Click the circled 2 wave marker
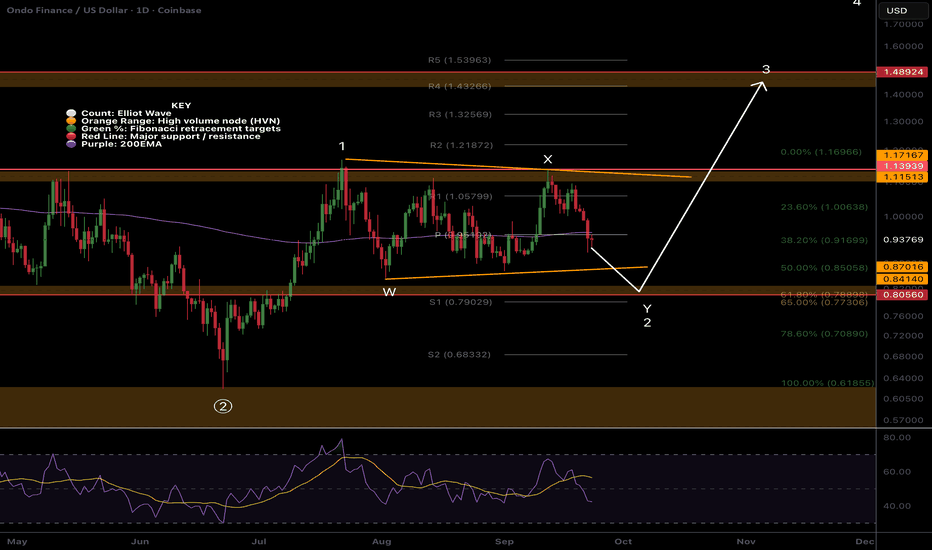The width and height of the screenshot is (932, 550). click(x=224, y=406)
